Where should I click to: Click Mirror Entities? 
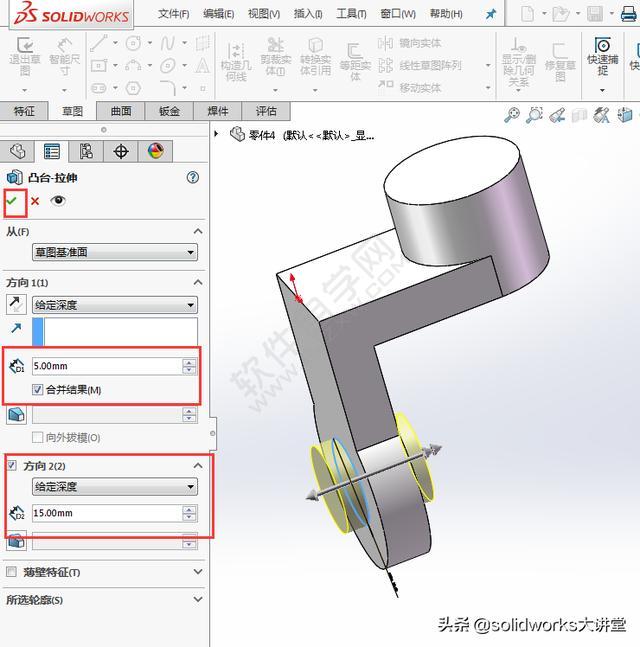point(409,43)
